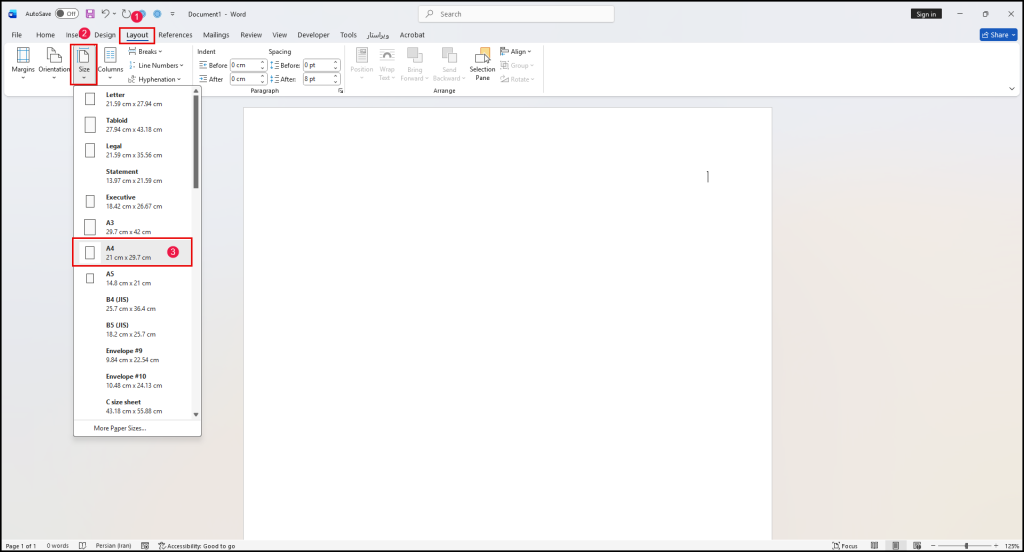
Task: Open the Orientation menu
Action: click(x=54, y=63)
